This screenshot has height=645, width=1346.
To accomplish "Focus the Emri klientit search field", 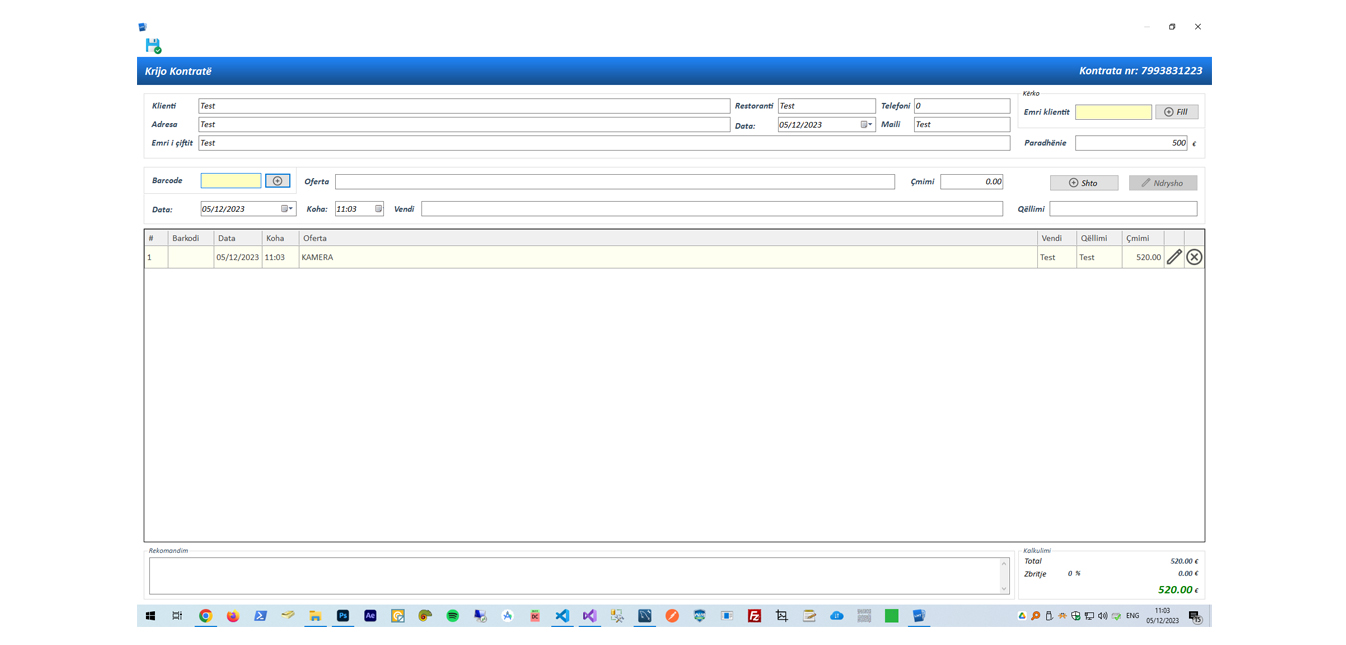I will point(1112,112).
